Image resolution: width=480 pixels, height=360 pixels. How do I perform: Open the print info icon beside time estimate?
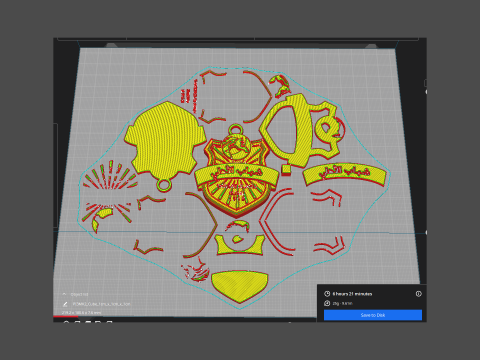[x=418, y=294]
